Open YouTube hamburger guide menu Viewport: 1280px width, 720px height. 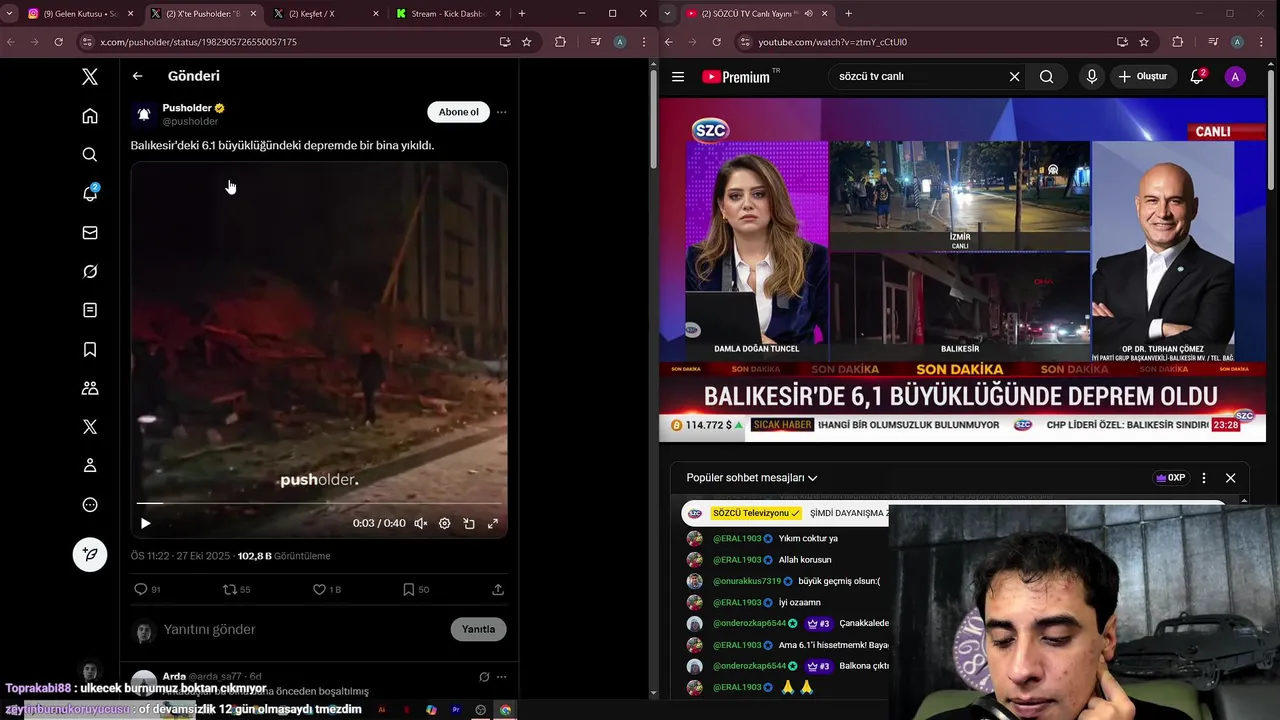(x=678, y=77)
